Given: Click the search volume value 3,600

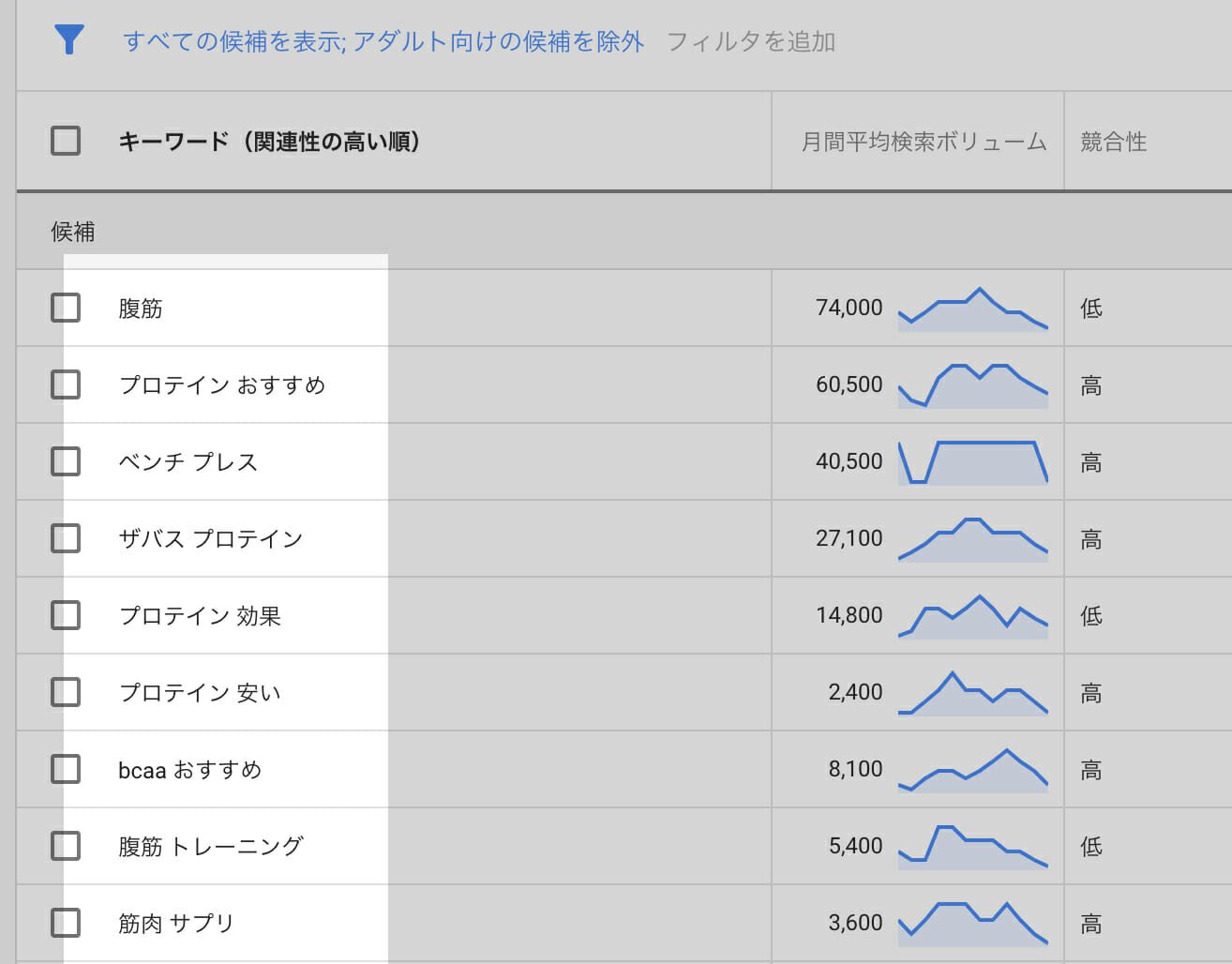Looking at the screenshot, I should coord(855,923).
